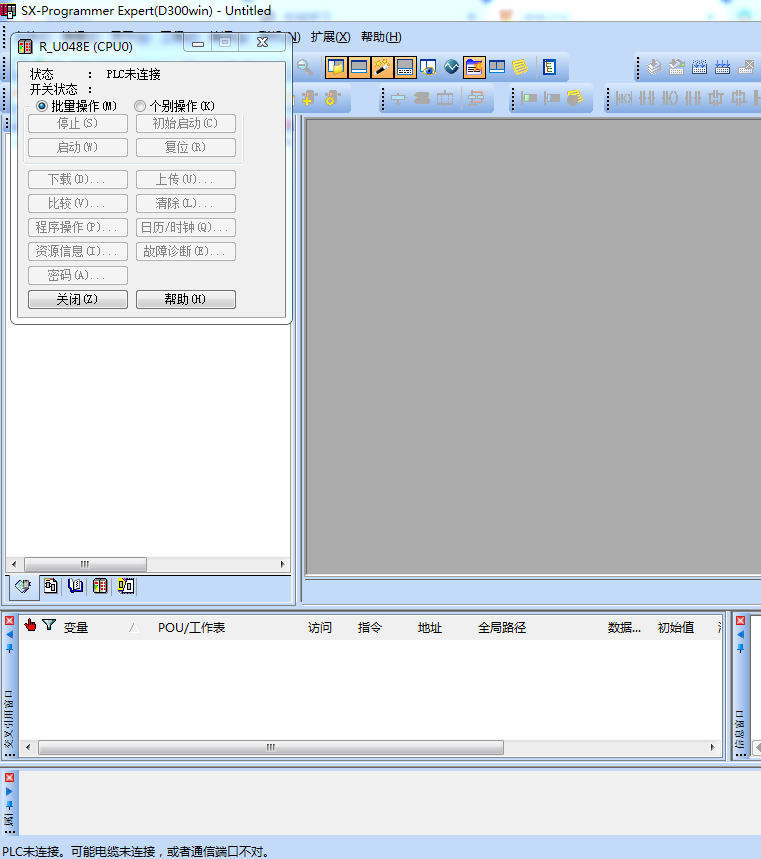Click the 关闭(Z) button in dialog
Screen dimensions: 761x859
click(x=77, y=300)
